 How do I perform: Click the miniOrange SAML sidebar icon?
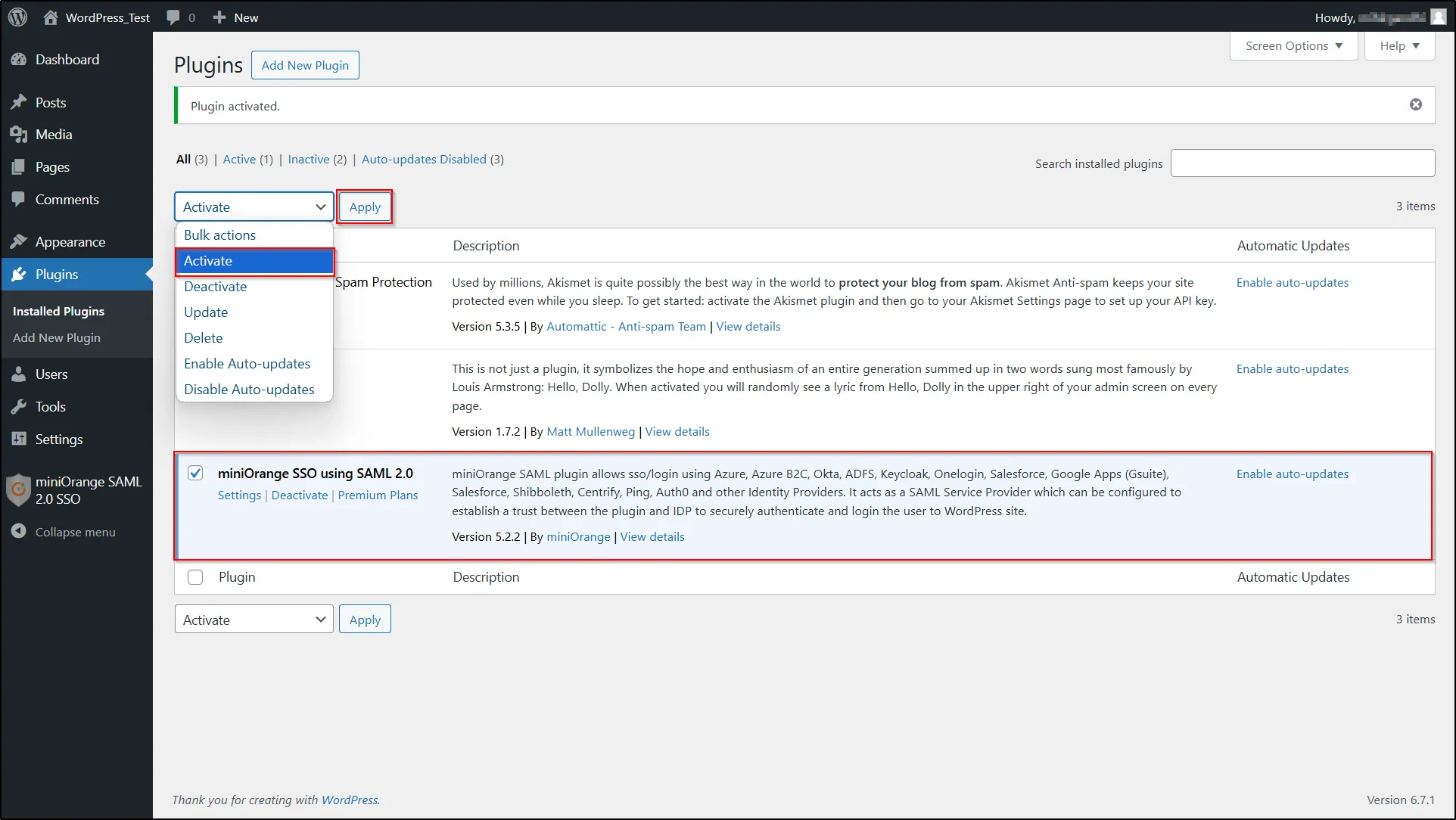18,490
